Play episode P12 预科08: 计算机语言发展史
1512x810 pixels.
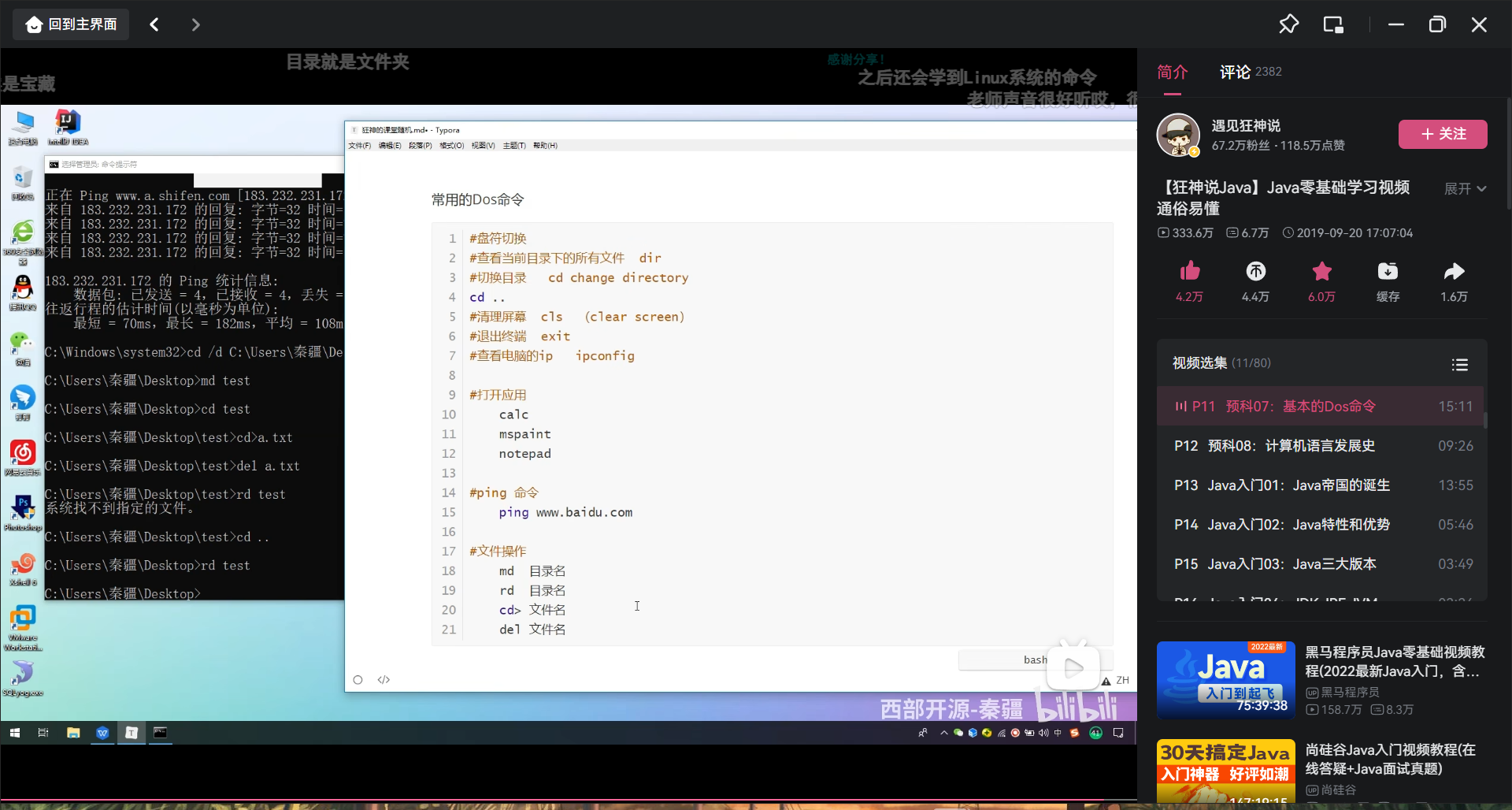tap(1320, 446)
